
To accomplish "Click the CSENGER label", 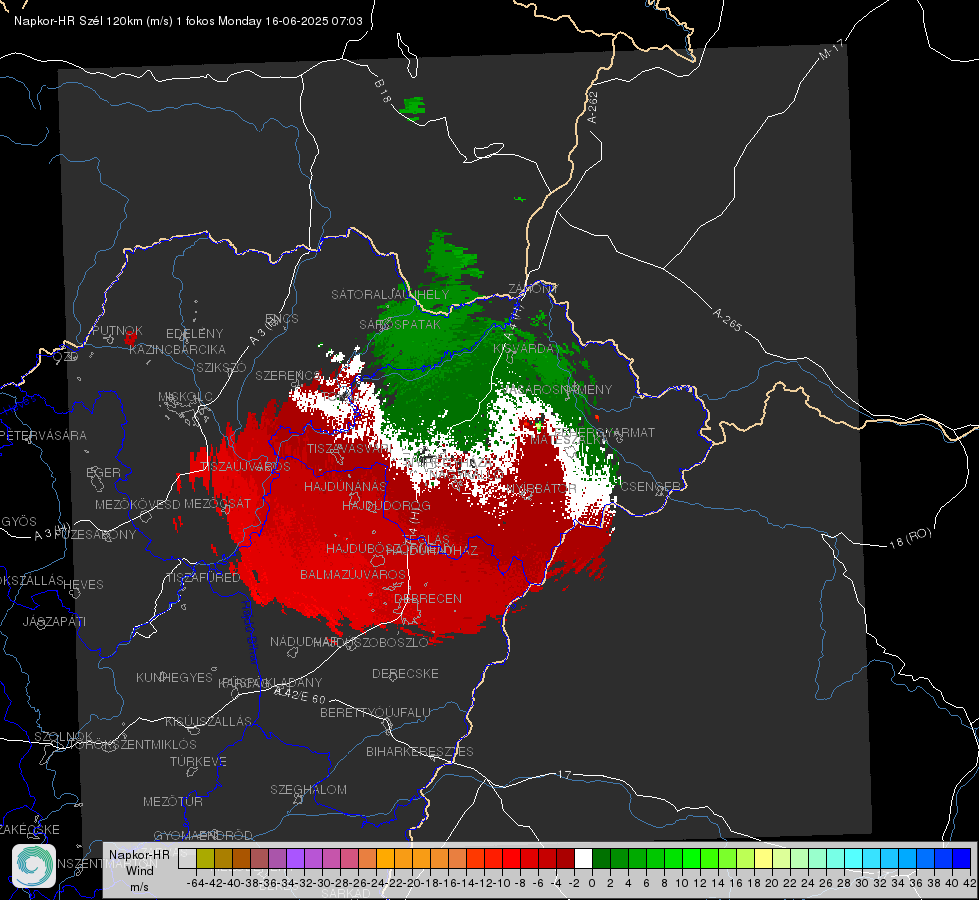I will [x=650, y=486].
